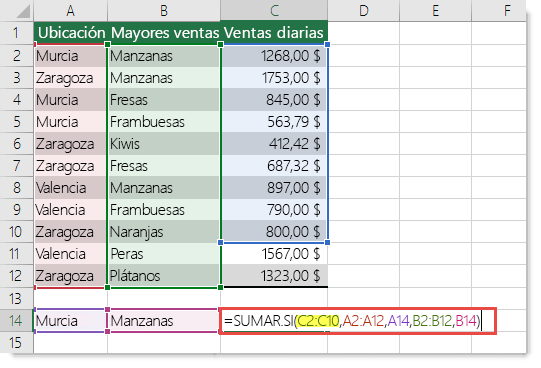Select column B header
The image size is (541, 368).
[164, 10]
